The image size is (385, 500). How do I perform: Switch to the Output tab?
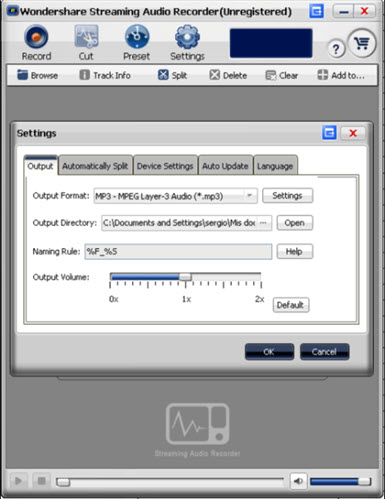tap(40, 166)
